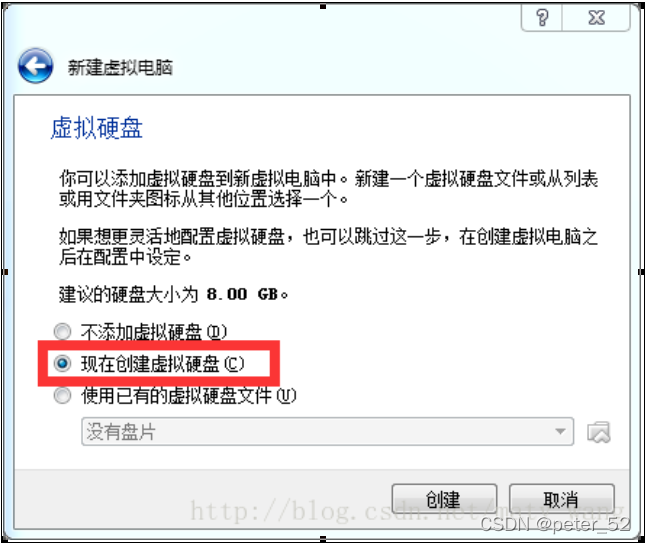Click the 虚拟硬盘 blue heading
Viewport: 645px width, 544px height.
coord(97,128)
